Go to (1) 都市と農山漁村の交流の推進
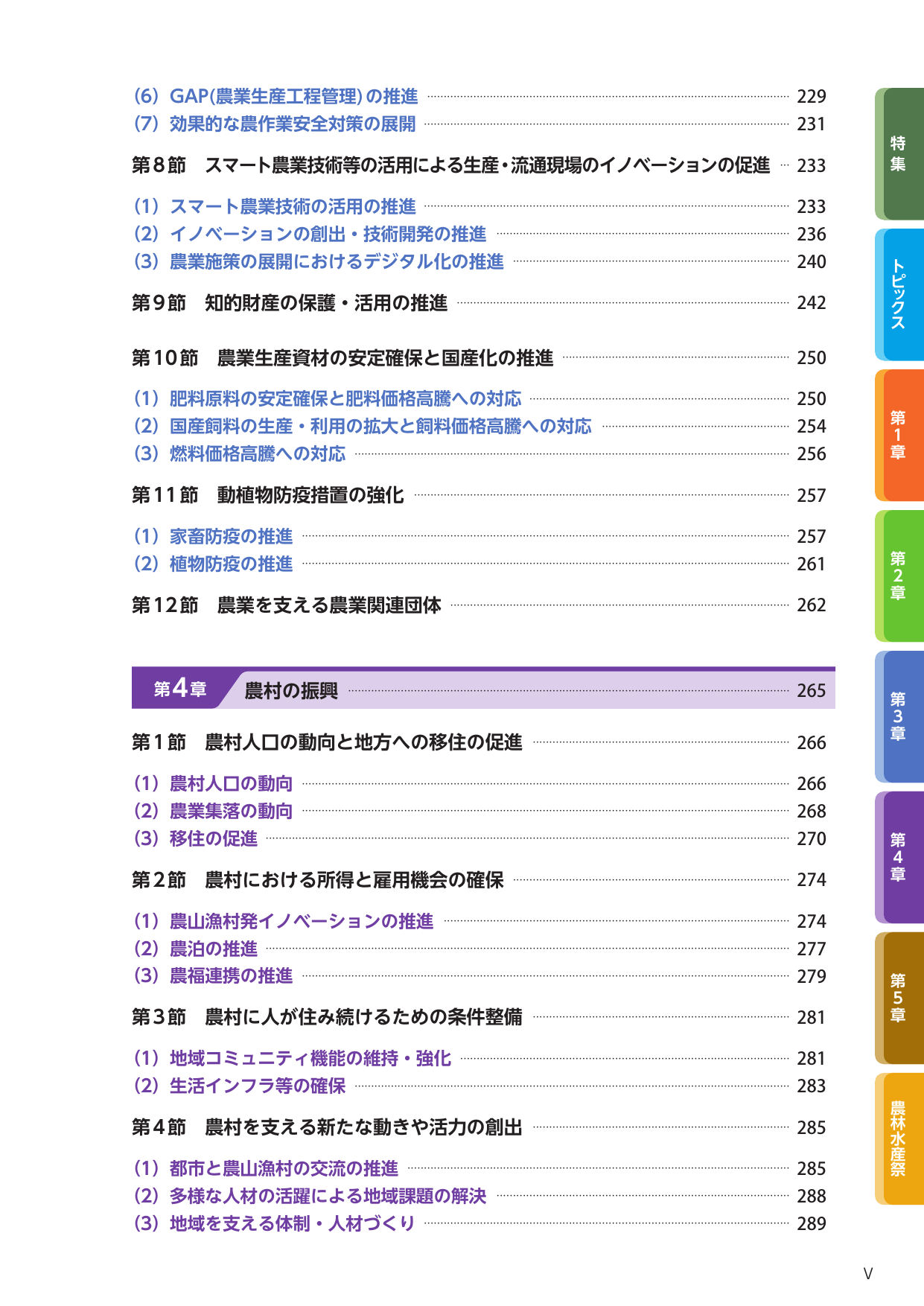The image size is (924, 1306). tap(266, 1168)
